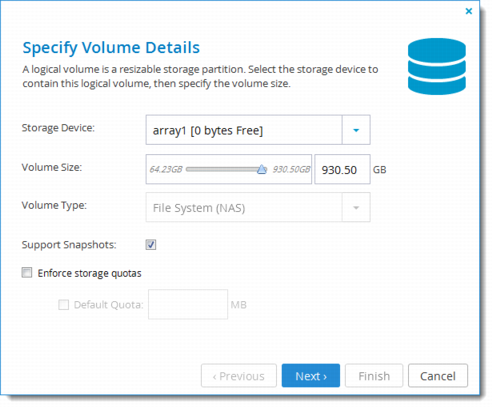This screenshot has height=407, width=492.
Task: Enable the Enforce storage quotas checkbox
Action: coord(27,272)
